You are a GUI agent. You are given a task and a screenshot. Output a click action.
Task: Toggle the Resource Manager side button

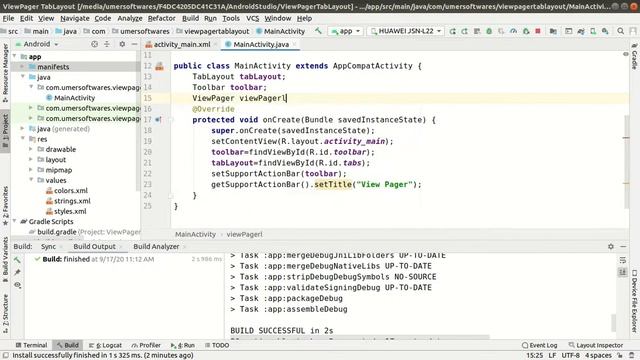5,73
